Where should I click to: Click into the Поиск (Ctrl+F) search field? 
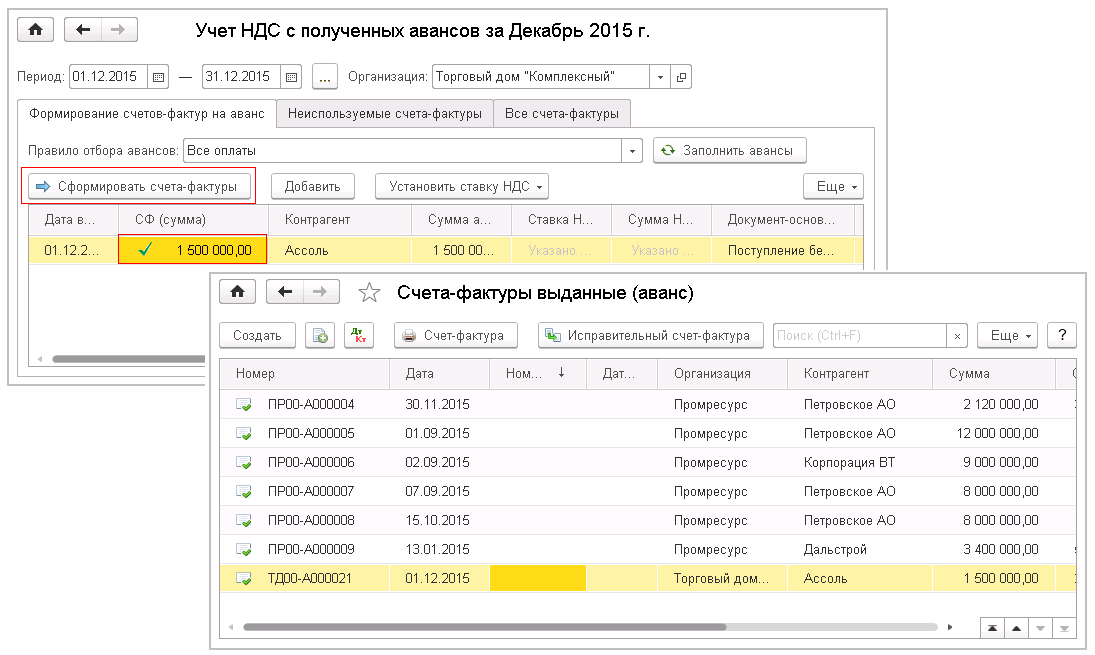860,336
